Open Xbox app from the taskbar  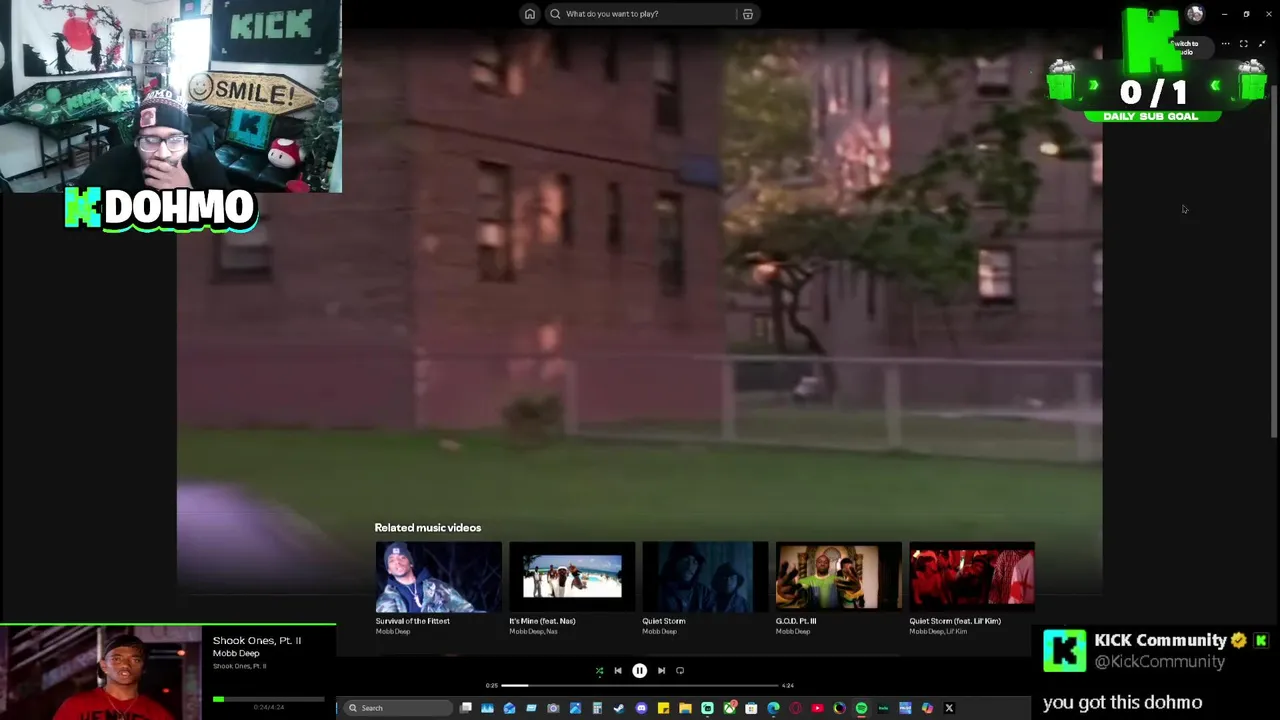point(730,708)
